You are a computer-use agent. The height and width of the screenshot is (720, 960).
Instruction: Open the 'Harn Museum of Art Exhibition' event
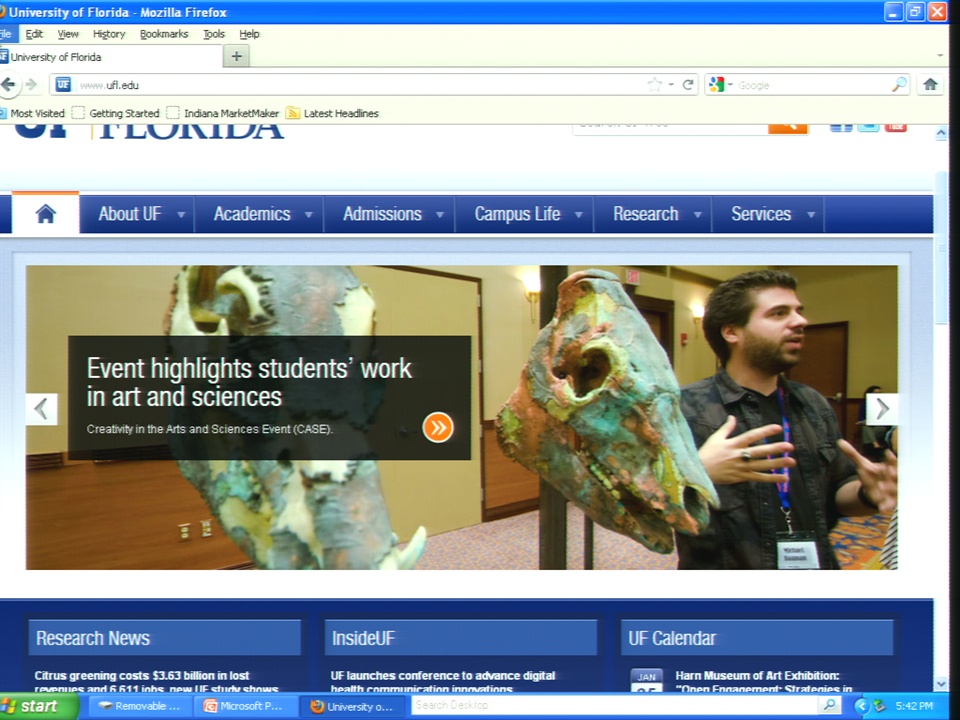coord(763,682)
